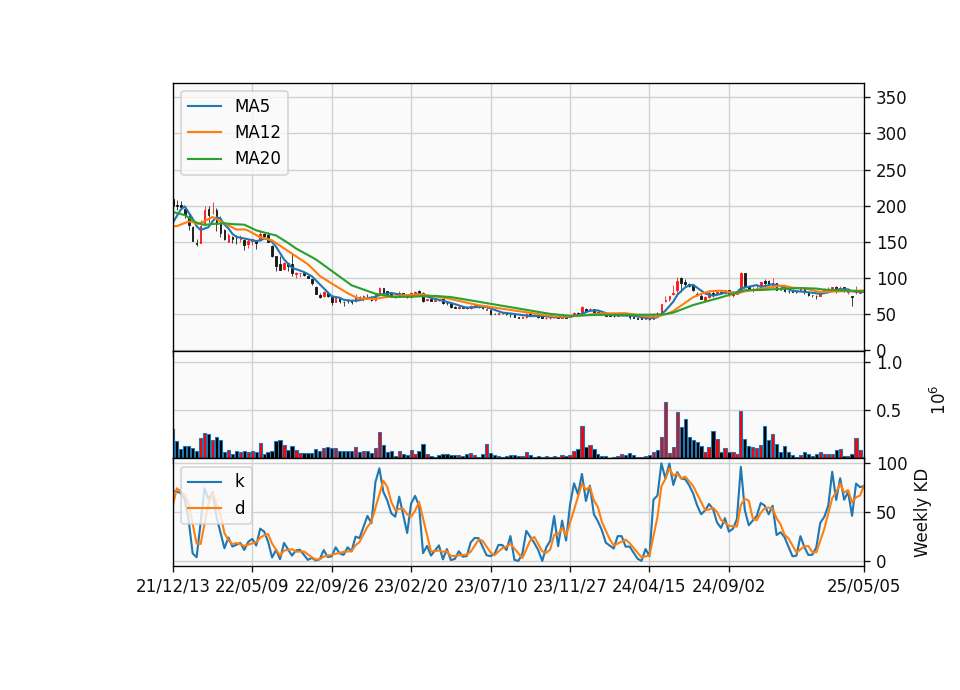
Task: Click the 200 price axis label
Action: click(891, 207)
